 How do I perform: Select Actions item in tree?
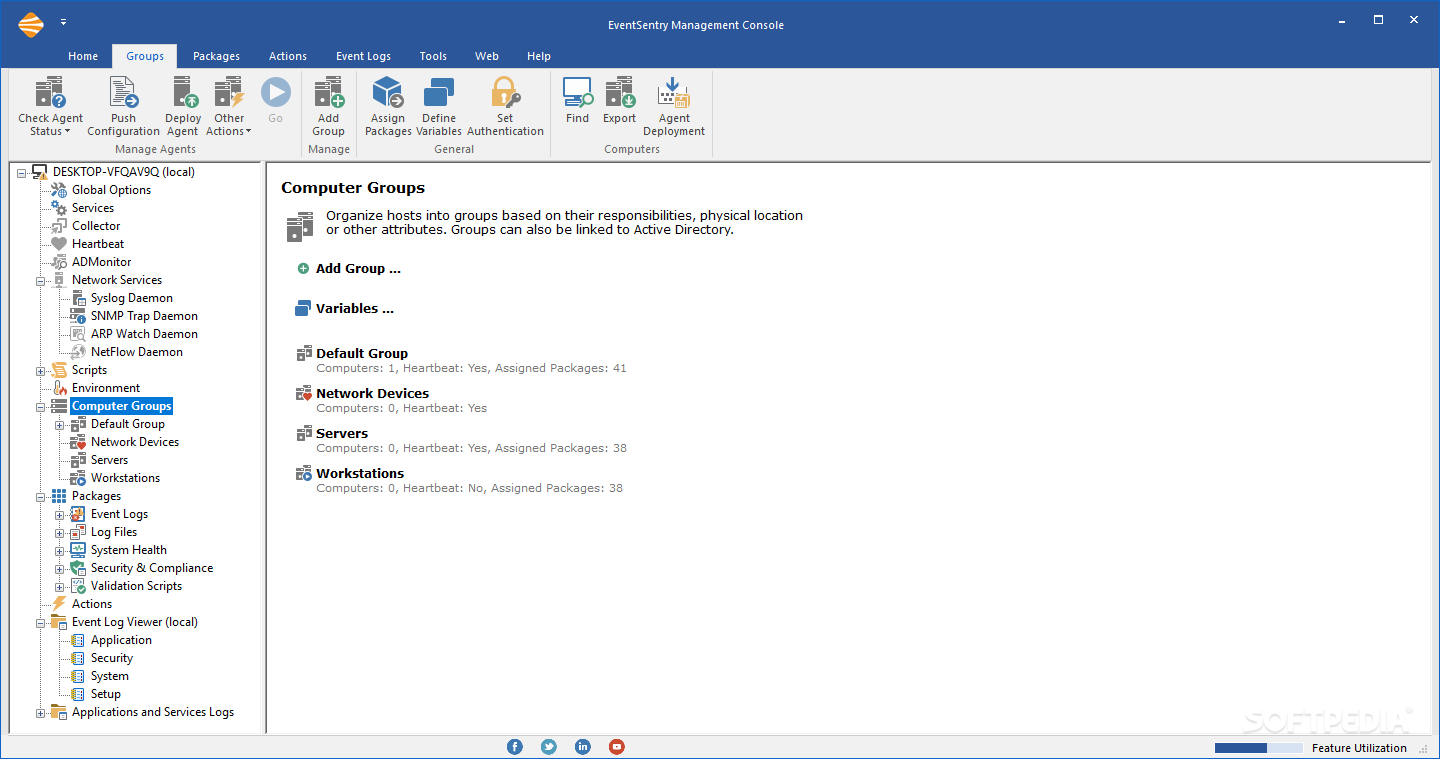[x=92, y=604]
